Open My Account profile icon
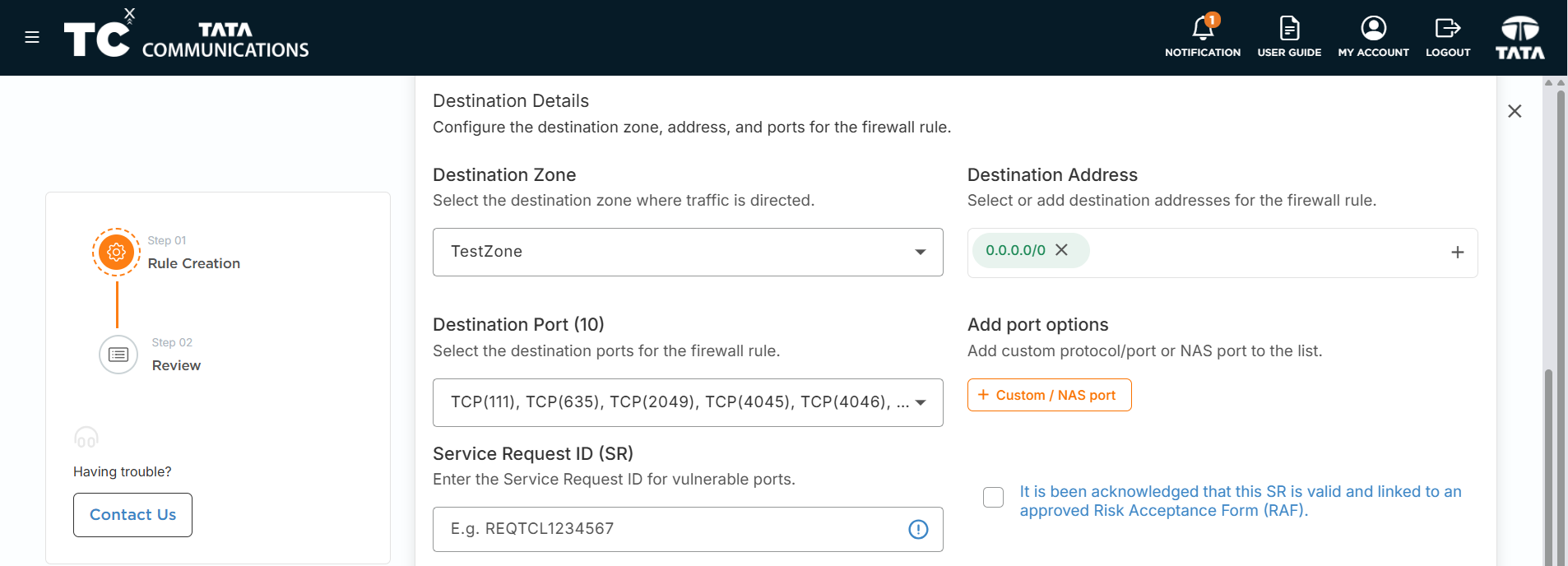The height and width of the screenshot is (566, 1568). [x=1373, y=28]
